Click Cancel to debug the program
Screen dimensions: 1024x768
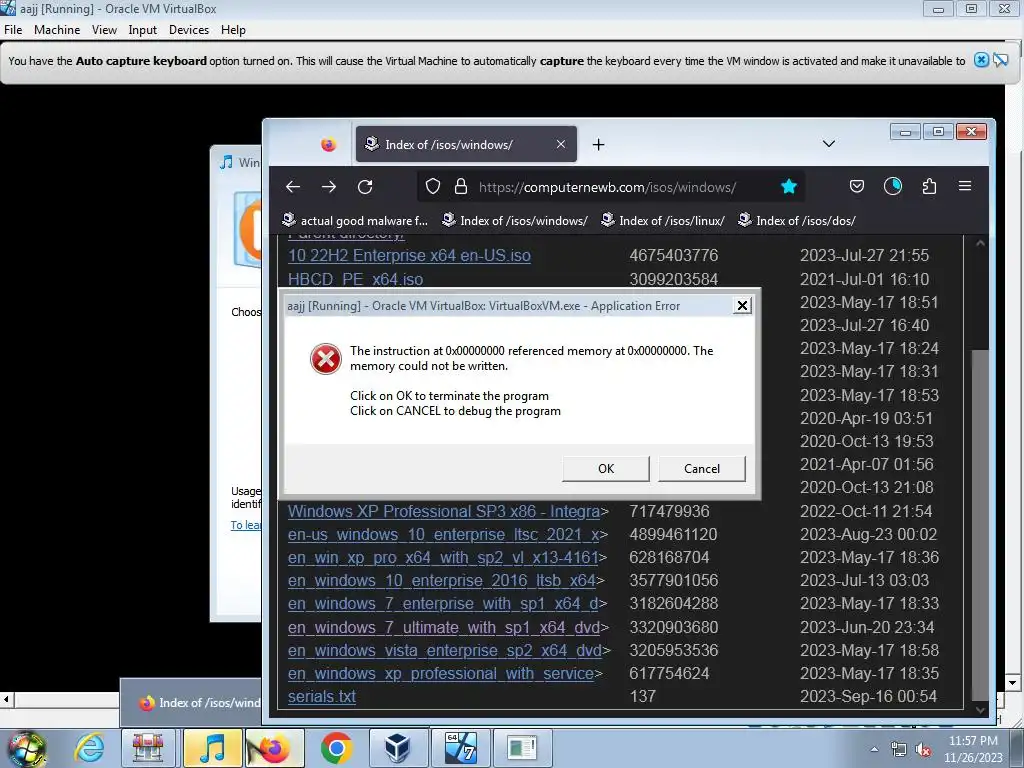click(x=701, y=469)
